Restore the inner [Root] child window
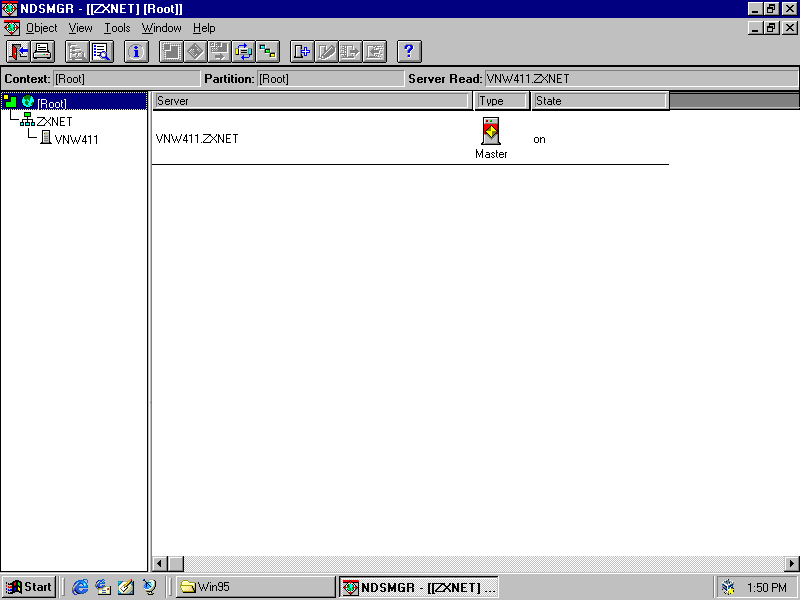Viewport: 800px width, 600px height. (x=771, y=28)
